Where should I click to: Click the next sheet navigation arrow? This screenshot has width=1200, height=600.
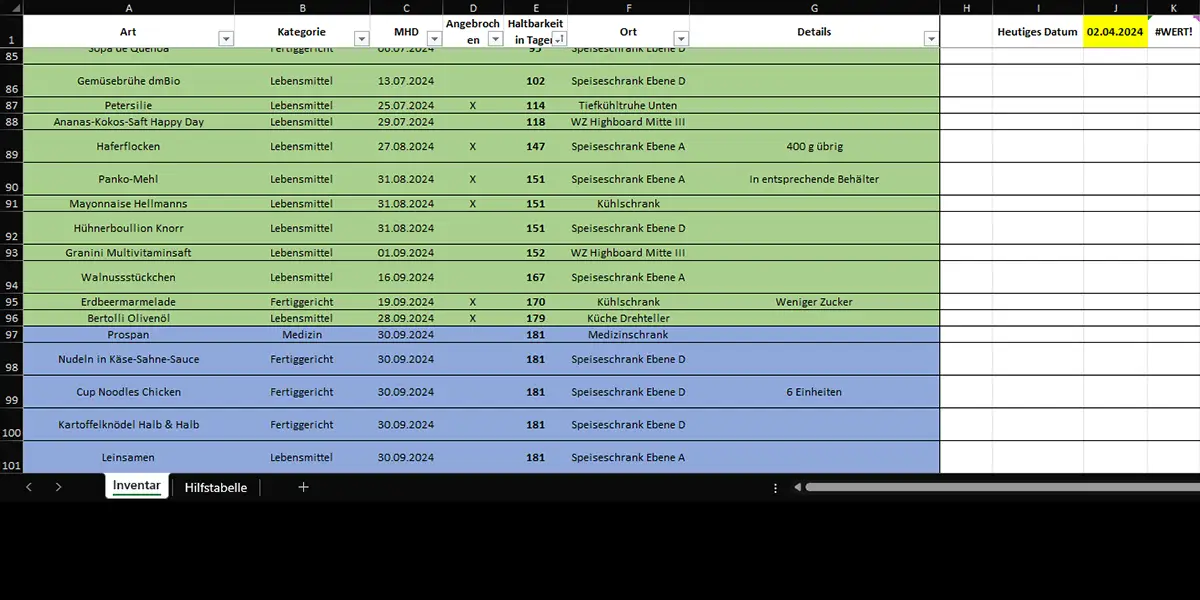59,487
